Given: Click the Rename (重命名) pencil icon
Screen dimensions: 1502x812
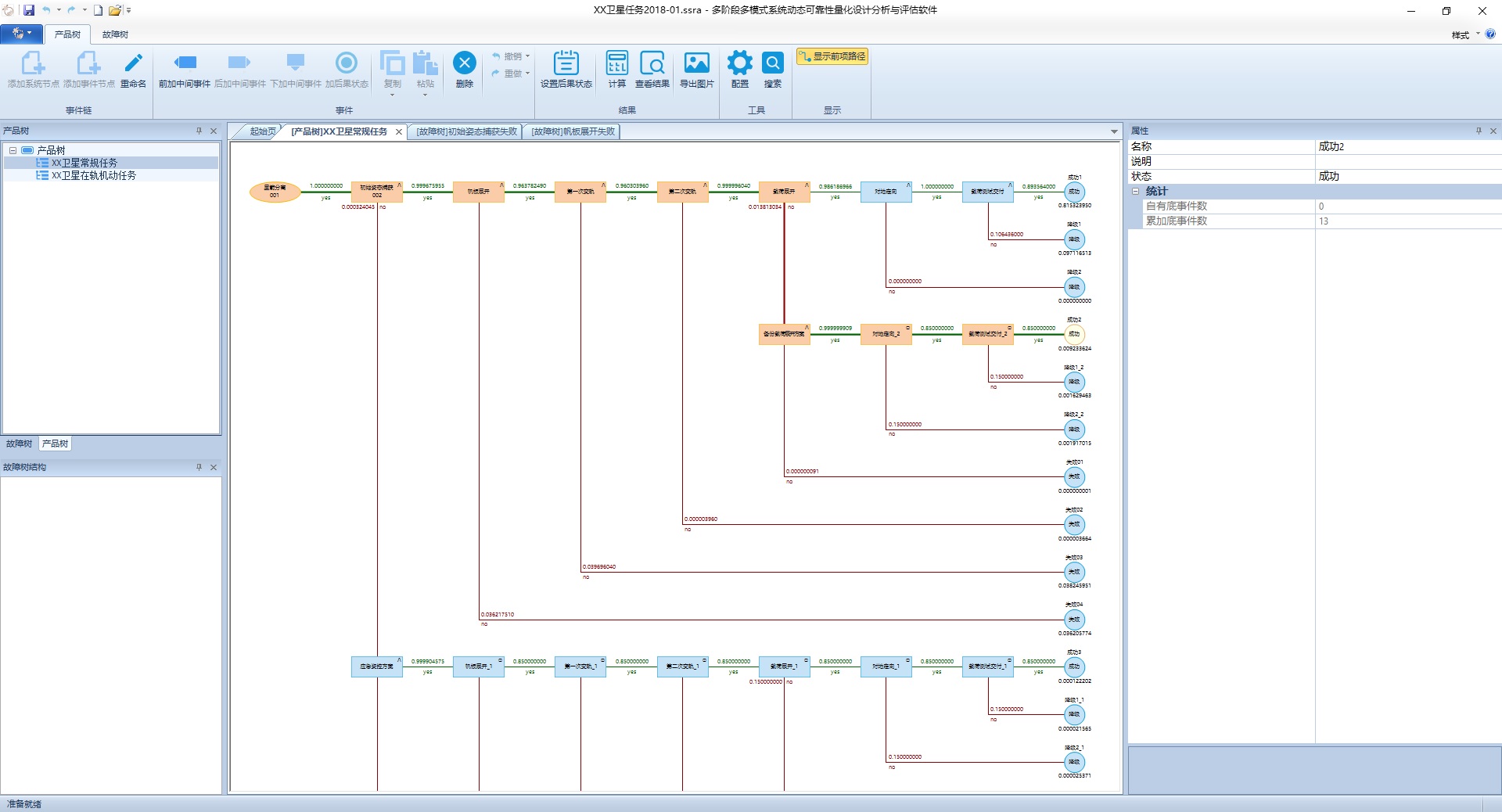Looking at the screenshot, I should (133, 63).
